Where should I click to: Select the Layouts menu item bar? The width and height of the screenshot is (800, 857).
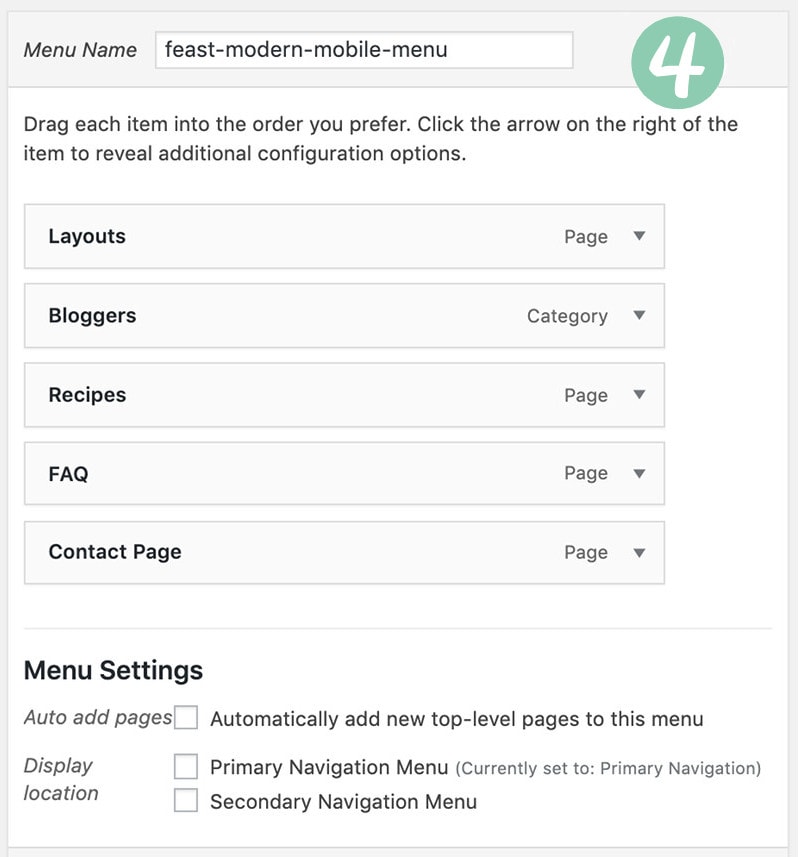[344, 236]
